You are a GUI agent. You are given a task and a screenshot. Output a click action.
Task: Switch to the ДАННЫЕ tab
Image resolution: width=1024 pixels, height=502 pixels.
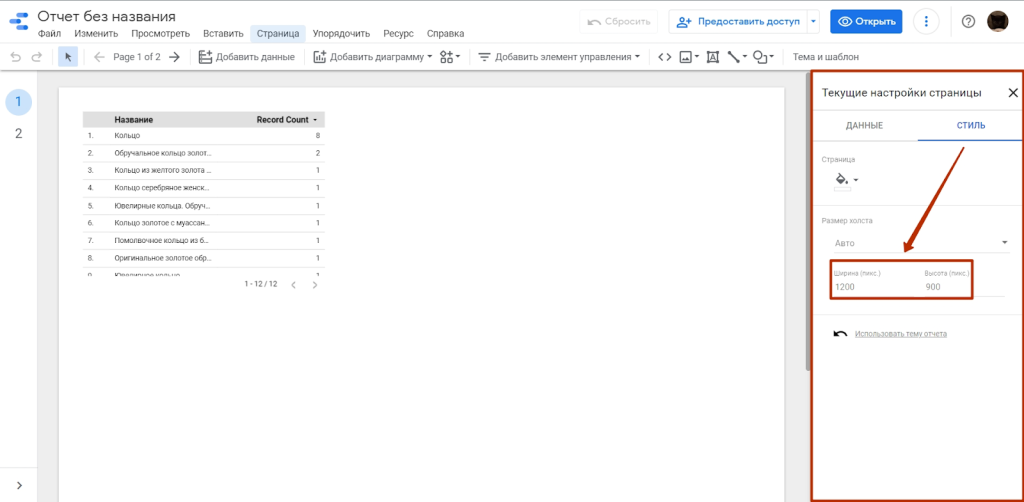864,125
